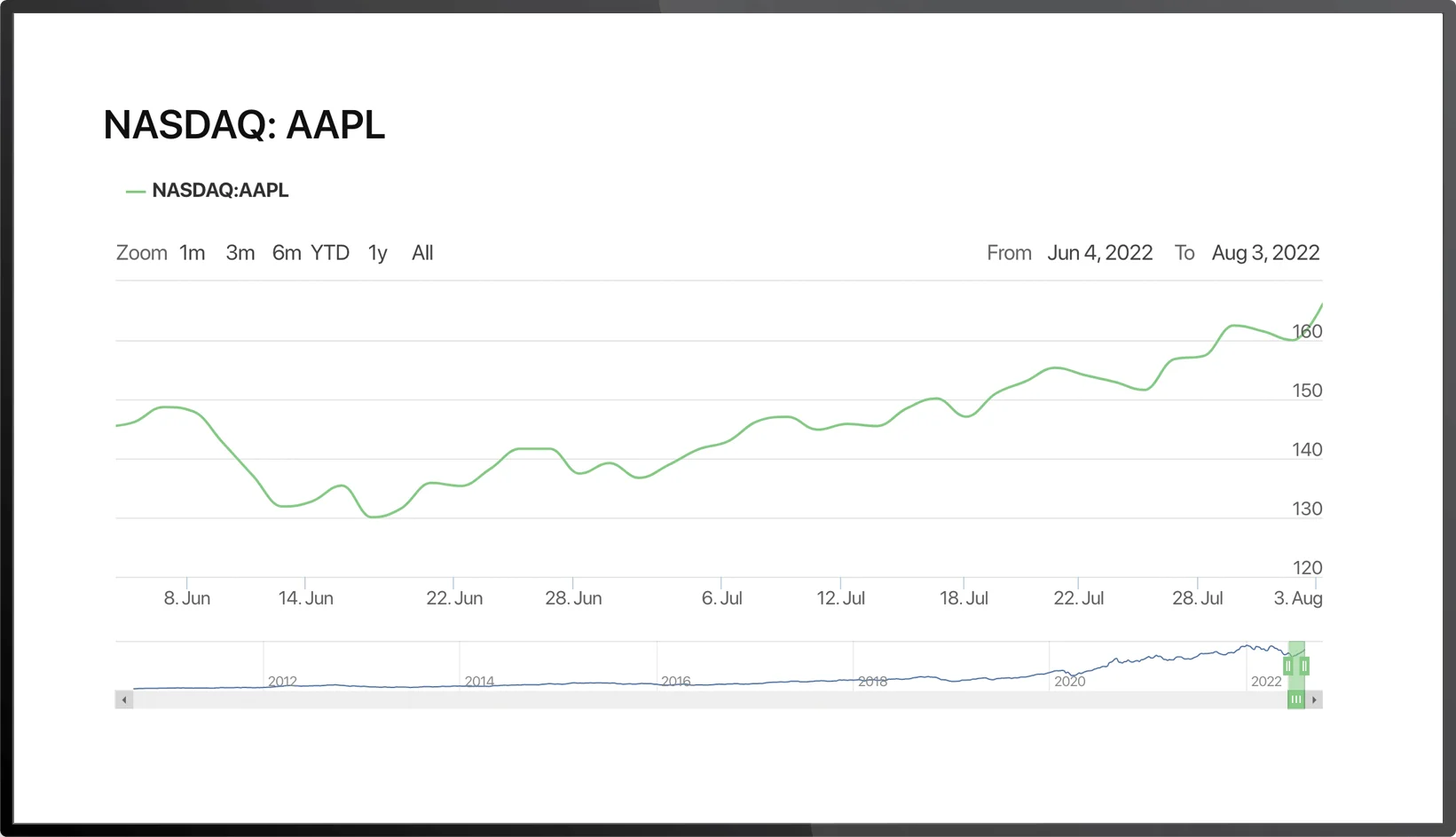Click the green NASDAQ:AAPL legend line marker

(136, 192)
